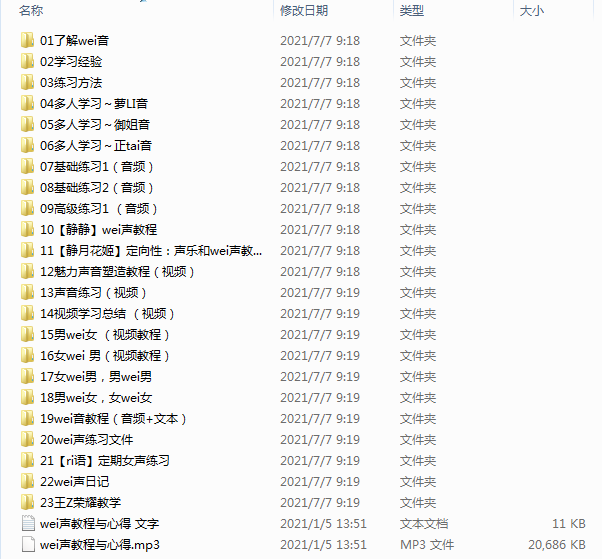The width and height of the screenshot is (602, 559).
Task: Select the 20,686 KB size cell
Action: [557, 544]
